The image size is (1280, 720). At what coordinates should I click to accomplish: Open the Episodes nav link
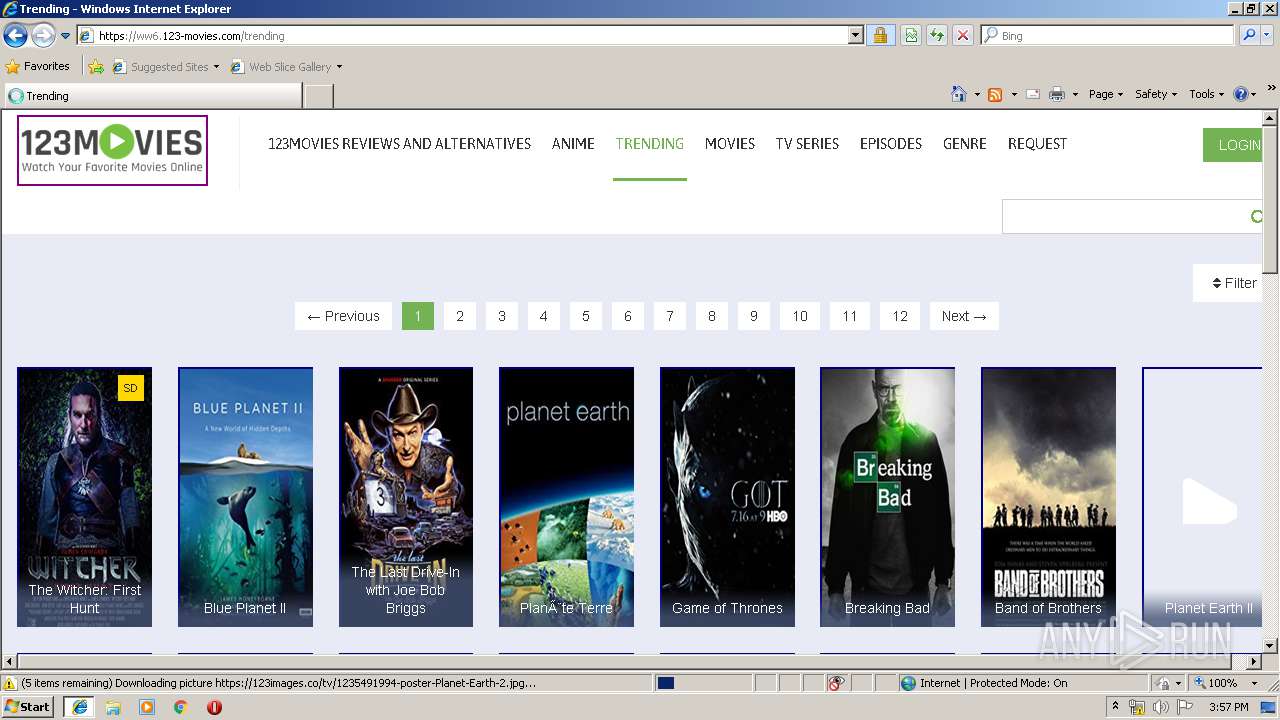[x=890, y=144]
